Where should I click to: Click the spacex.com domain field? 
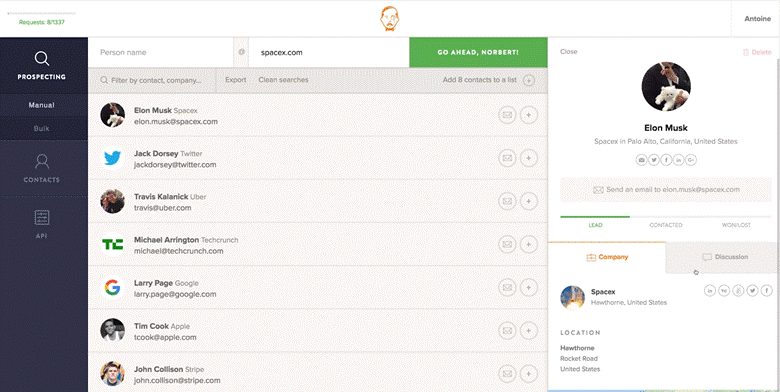pyautogui.click(x=328, y=52)
